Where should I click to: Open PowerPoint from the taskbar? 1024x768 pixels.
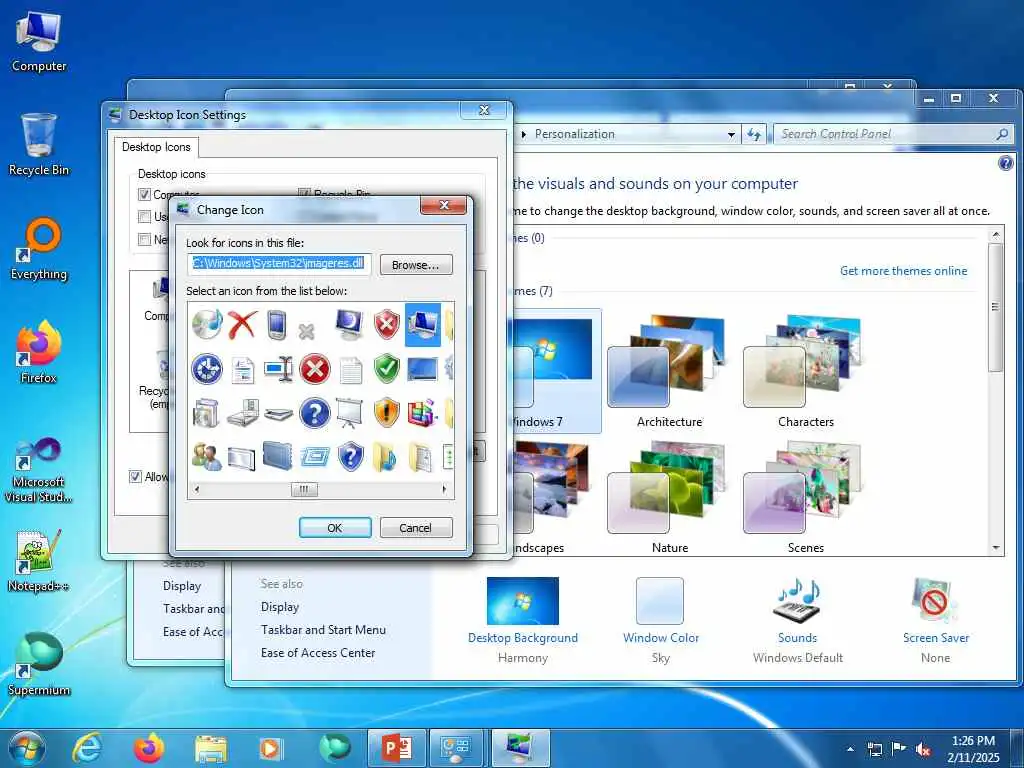tap(396, 748)
